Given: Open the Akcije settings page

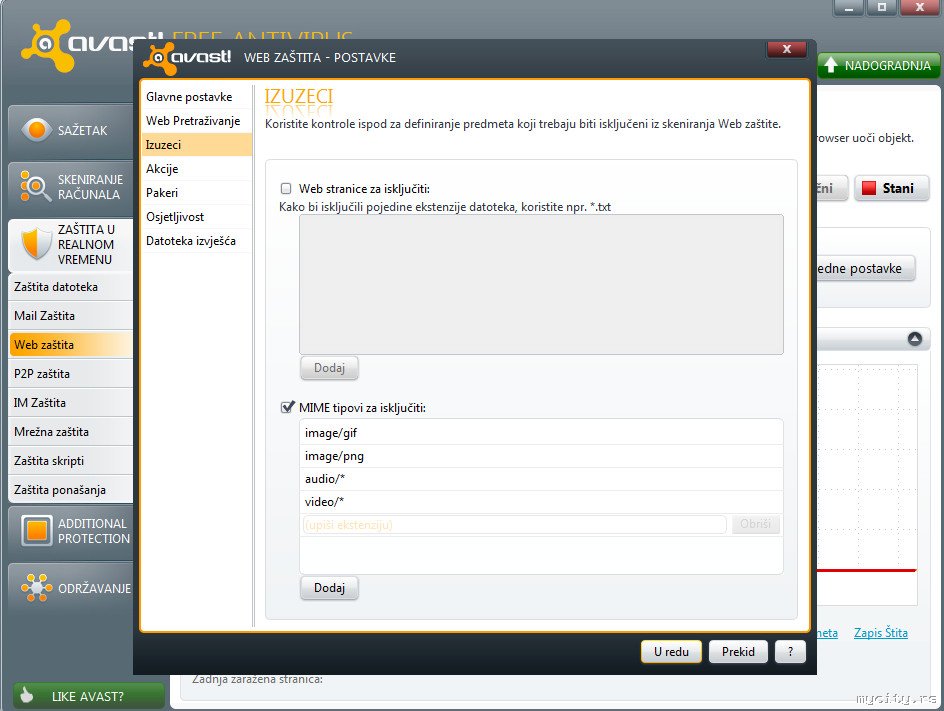Looking at the screenshot, I should [196, 169].
